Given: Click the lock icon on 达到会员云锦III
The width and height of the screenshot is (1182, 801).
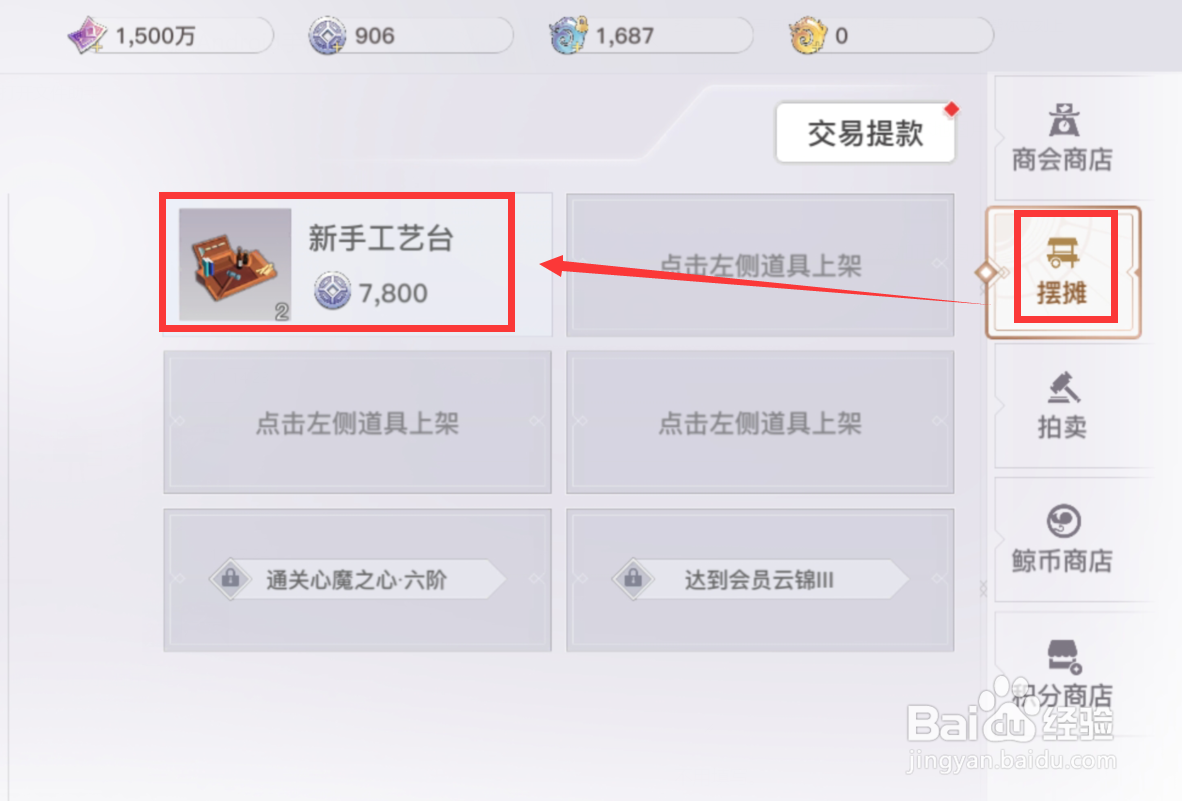Looking at the screenshot, I should coord(633,579).
